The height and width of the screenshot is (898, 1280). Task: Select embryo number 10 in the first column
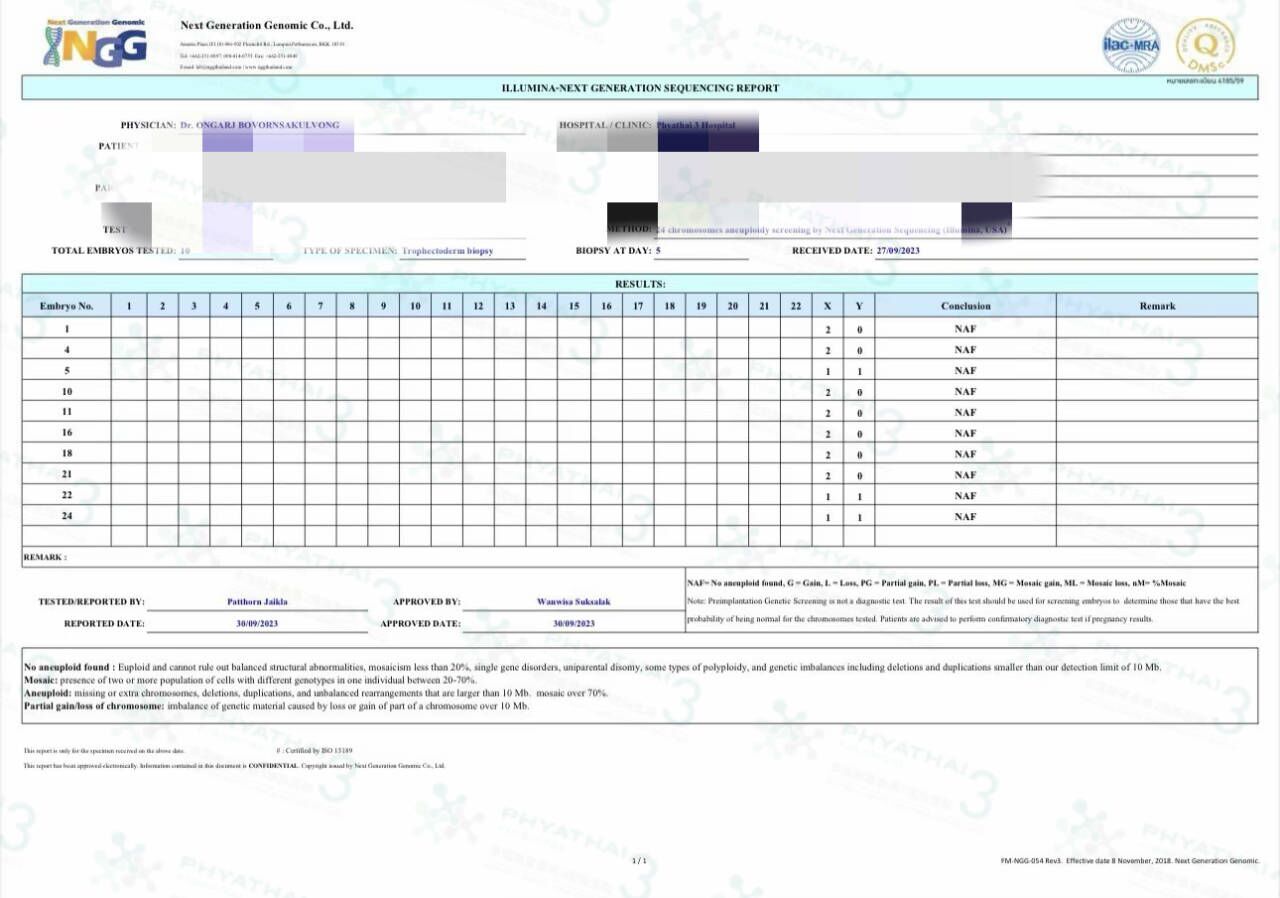tap(67, 391)
